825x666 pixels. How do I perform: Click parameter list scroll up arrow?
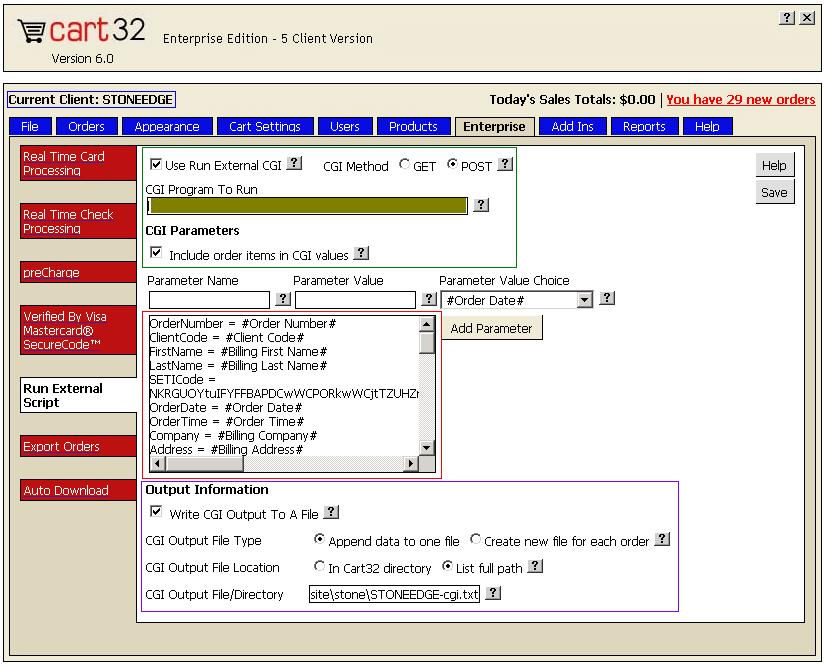(427, 325)
